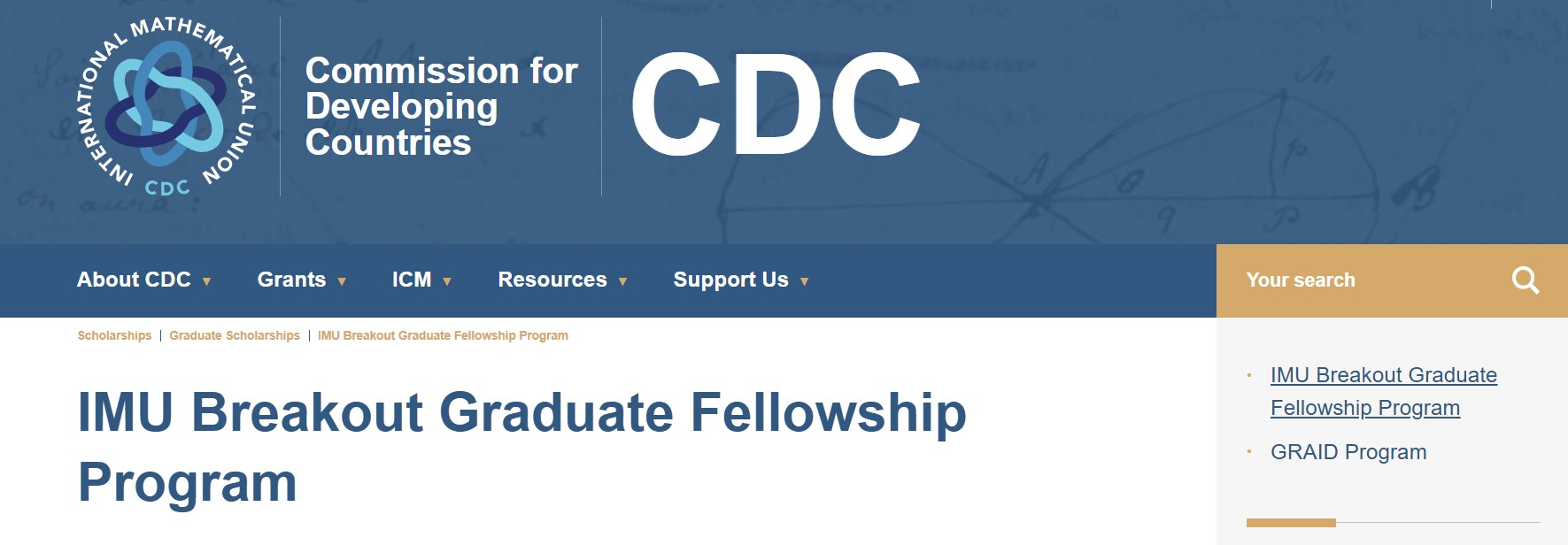Click the IMU Breakout Graduate Fellowship Program breadcrumb
The image size is (1568, 545).
(443, 335)
